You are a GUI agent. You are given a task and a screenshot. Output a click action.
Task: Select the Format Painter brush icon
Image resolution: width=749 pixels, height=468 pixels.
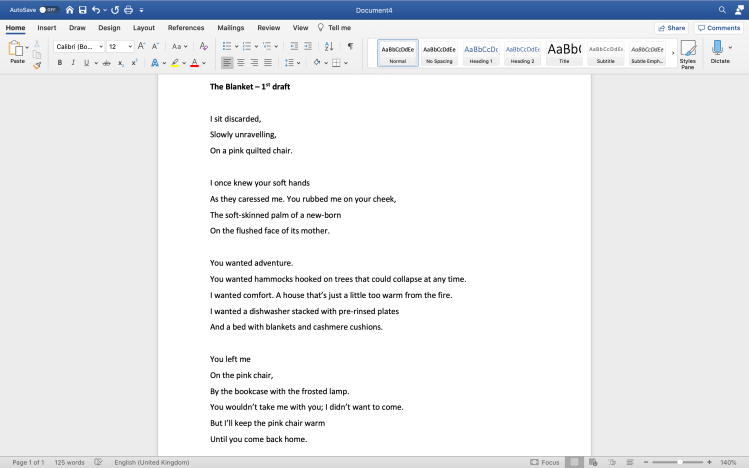point(37,65)
